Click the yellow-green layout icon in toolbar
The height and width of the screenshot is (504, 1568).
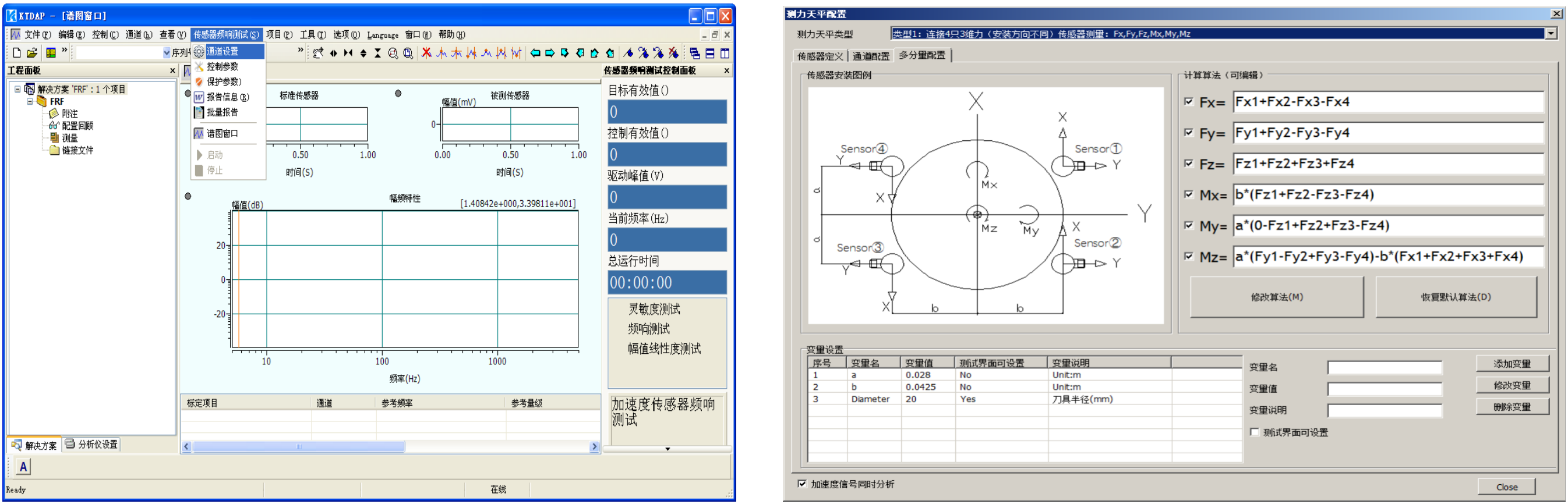(51, 53)
